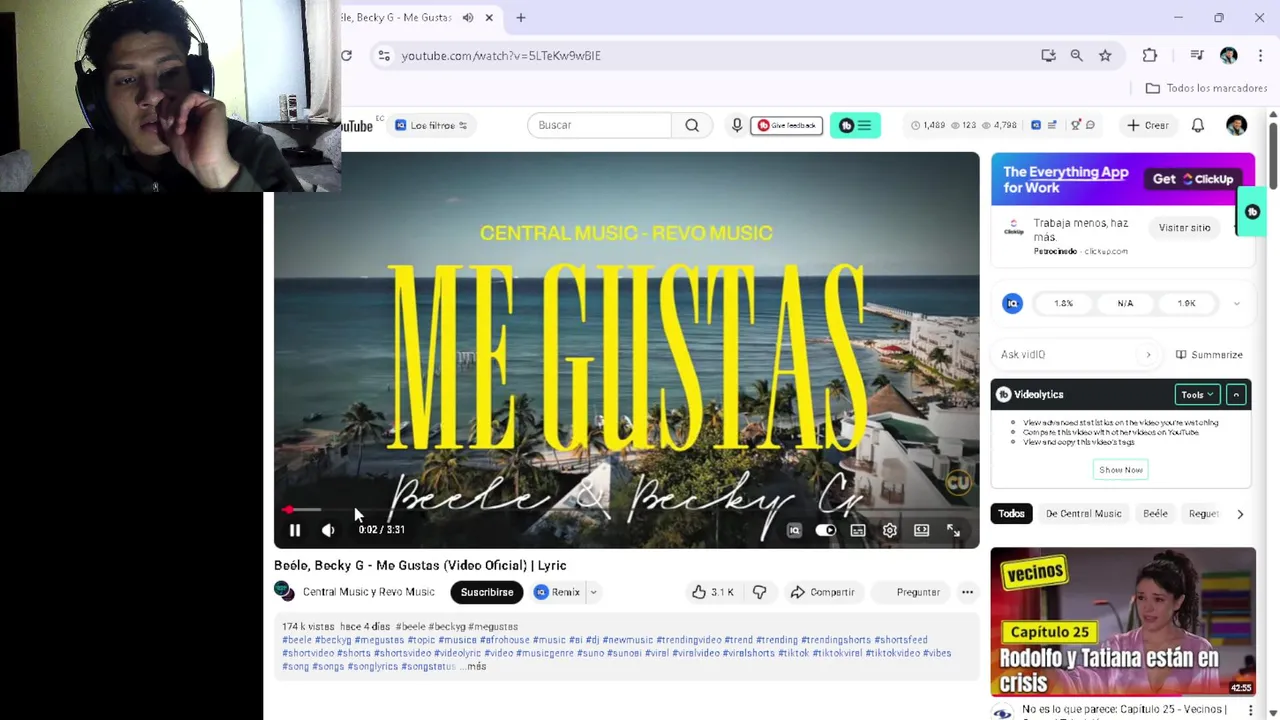
Task: Click the 1.9K vidIQ stat pill
Action: coord(1186,303)
